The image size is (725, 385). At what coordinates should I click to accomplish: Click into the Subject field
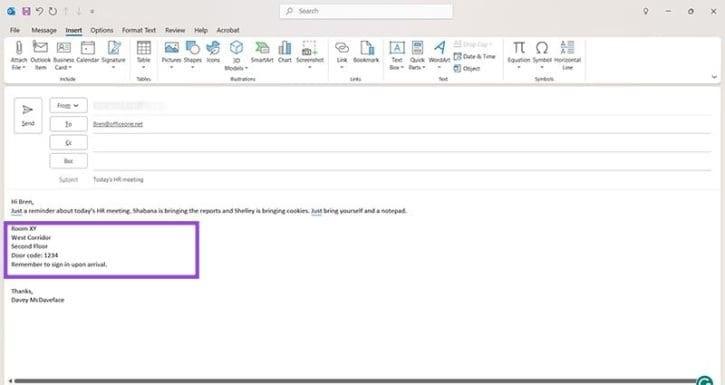(401, 179)
